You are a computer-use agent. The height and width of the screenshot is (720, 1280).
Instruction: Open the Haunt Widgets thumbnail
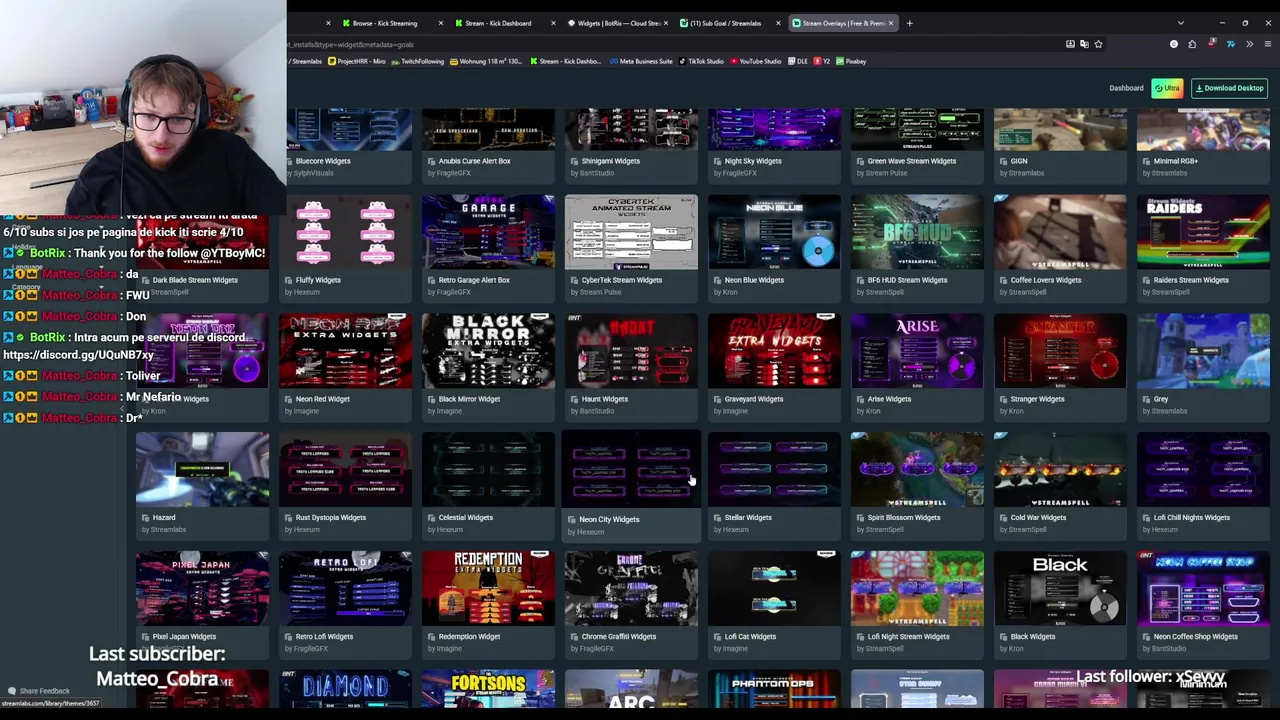[631, 351]
